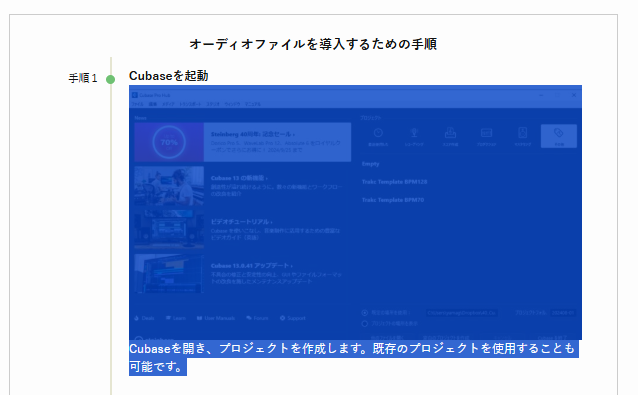Image resolution: width=638 pixels, height=395 pixels.
Task: Open the Learn link
Action: click(176, 318)
